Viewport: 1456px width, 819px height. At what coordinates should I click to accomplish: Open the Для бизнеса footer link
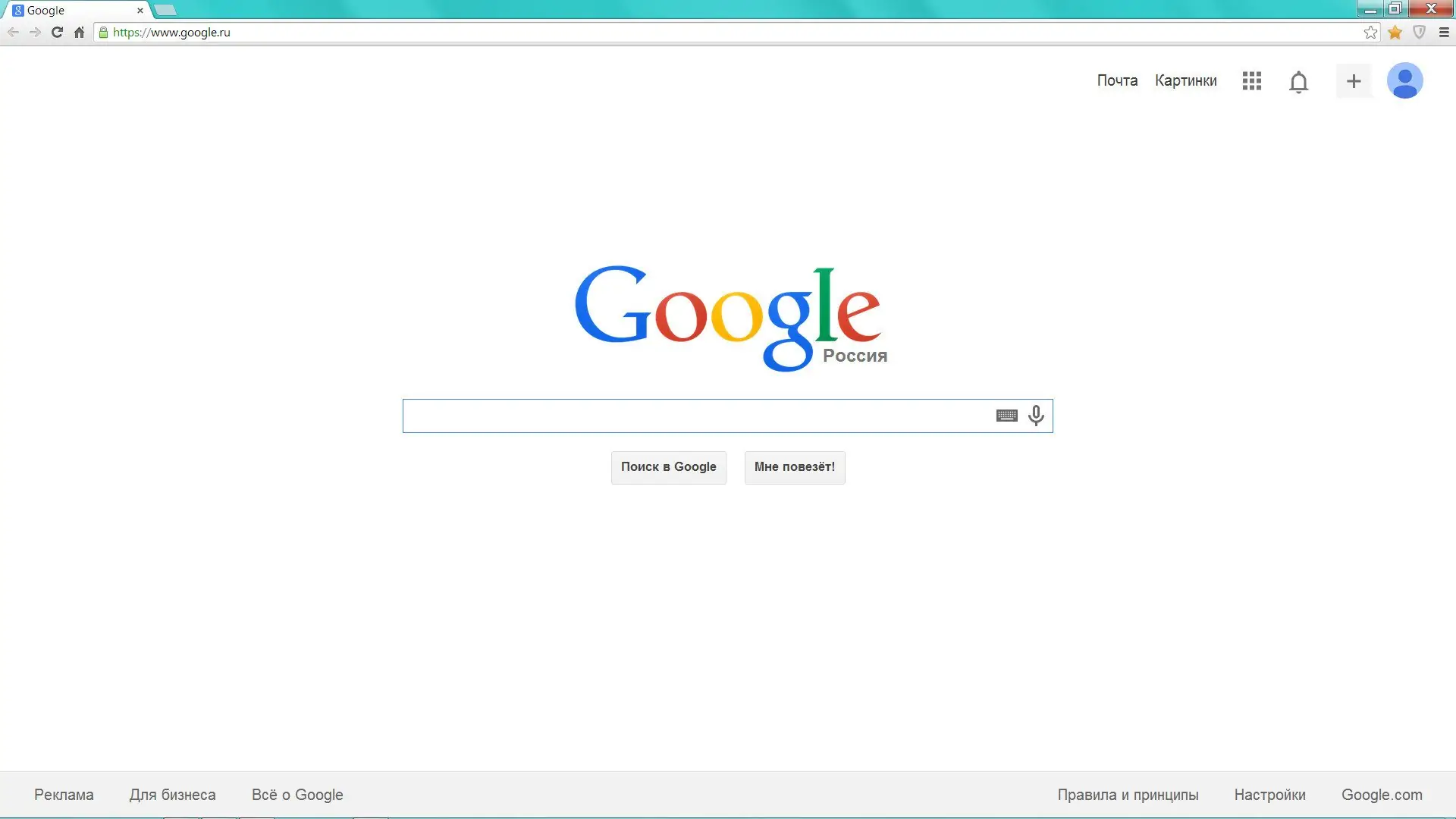173,795
